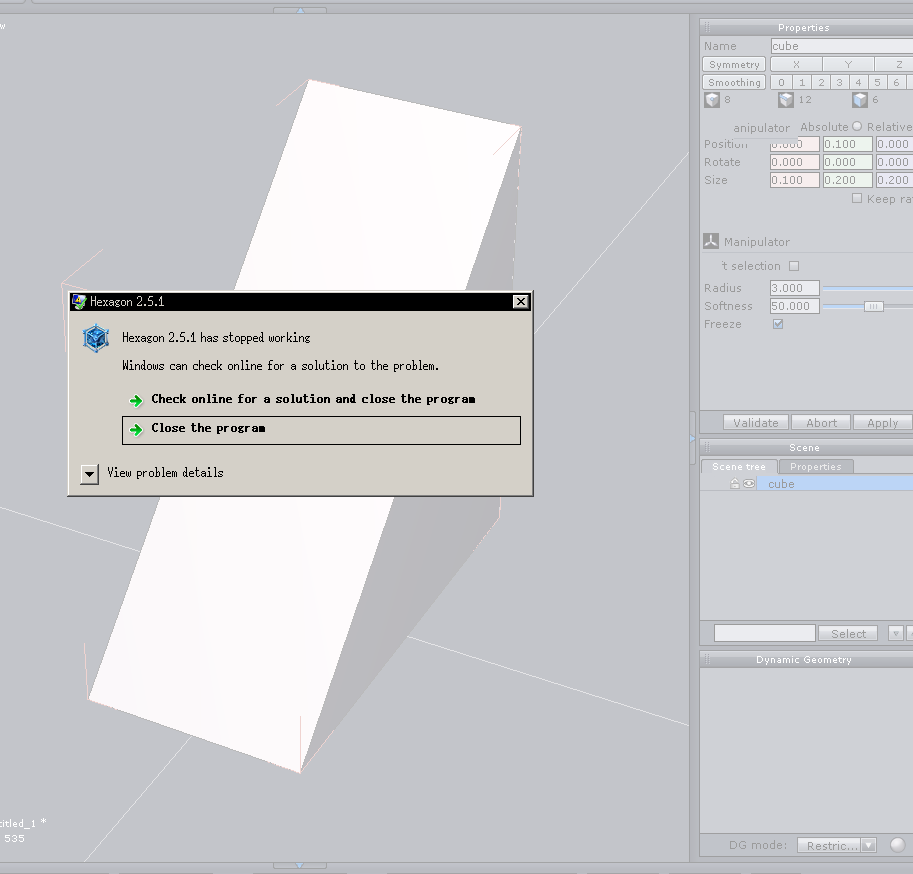Viewport: 913px width, 874px height.
Task: Toggle symmetry Y axis
Action: pos(848,64)
